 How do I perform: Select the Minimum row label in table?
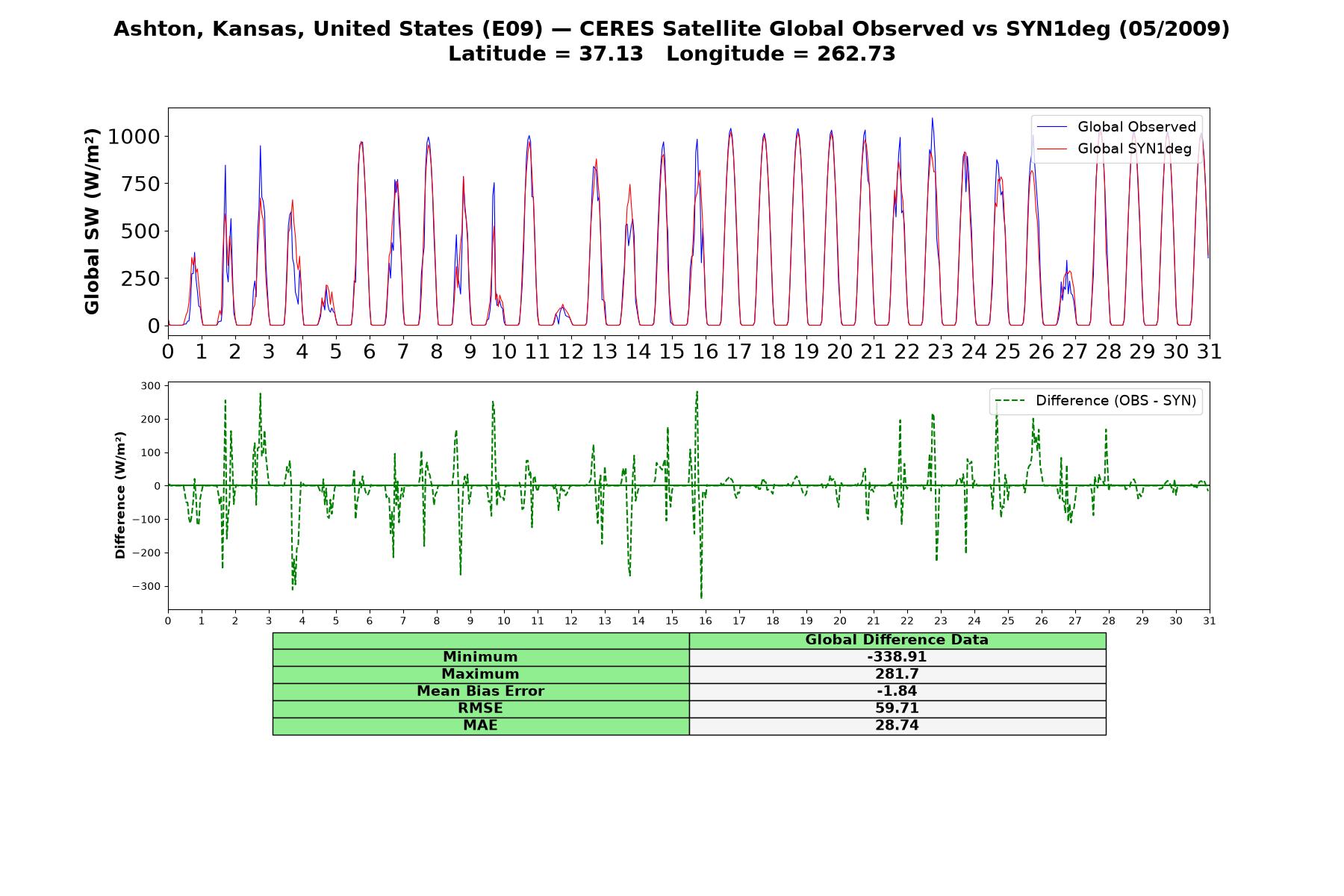tap(481, 657)
